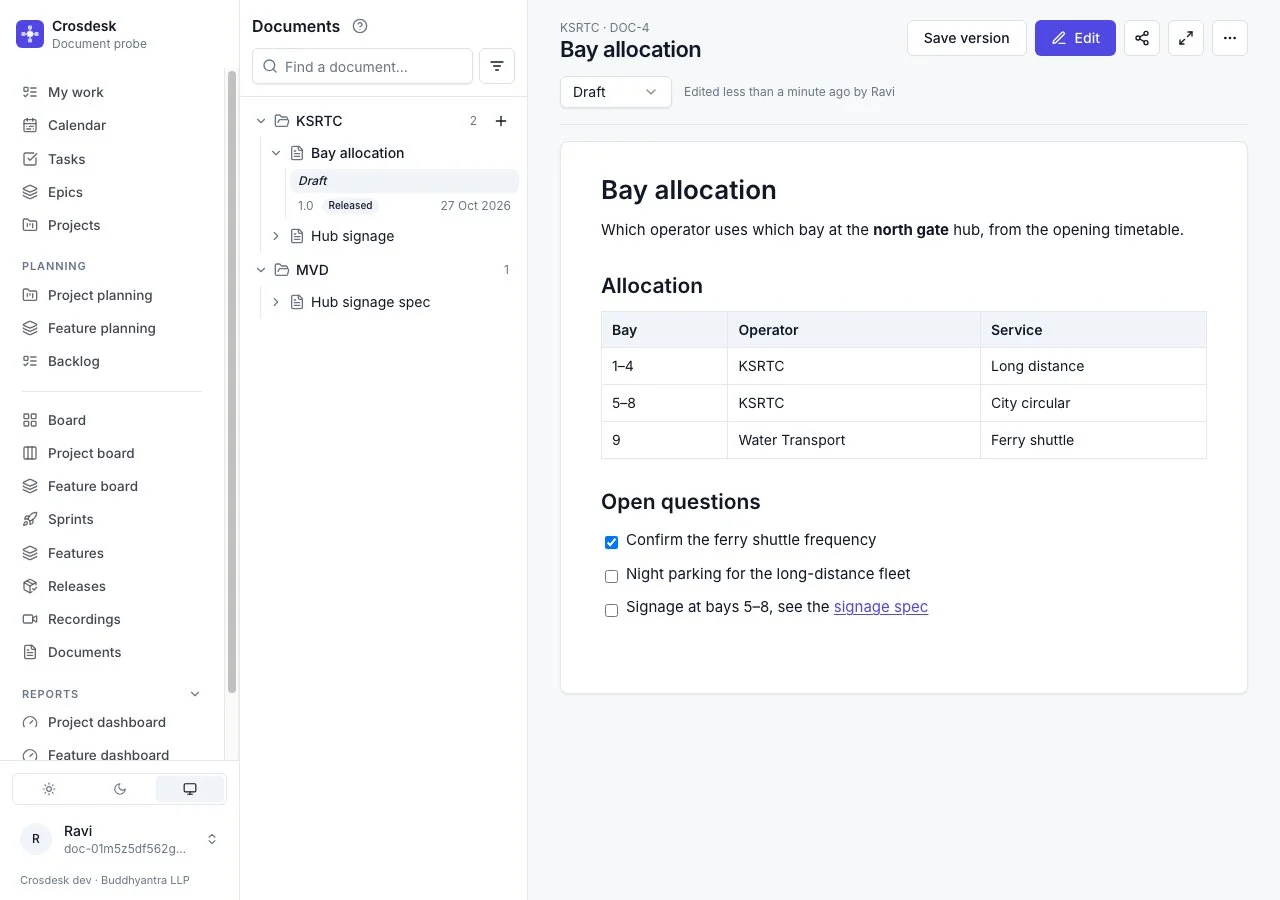
Task: Open the more actions ellipsis menu
Action: click(x=1230, y=38)
